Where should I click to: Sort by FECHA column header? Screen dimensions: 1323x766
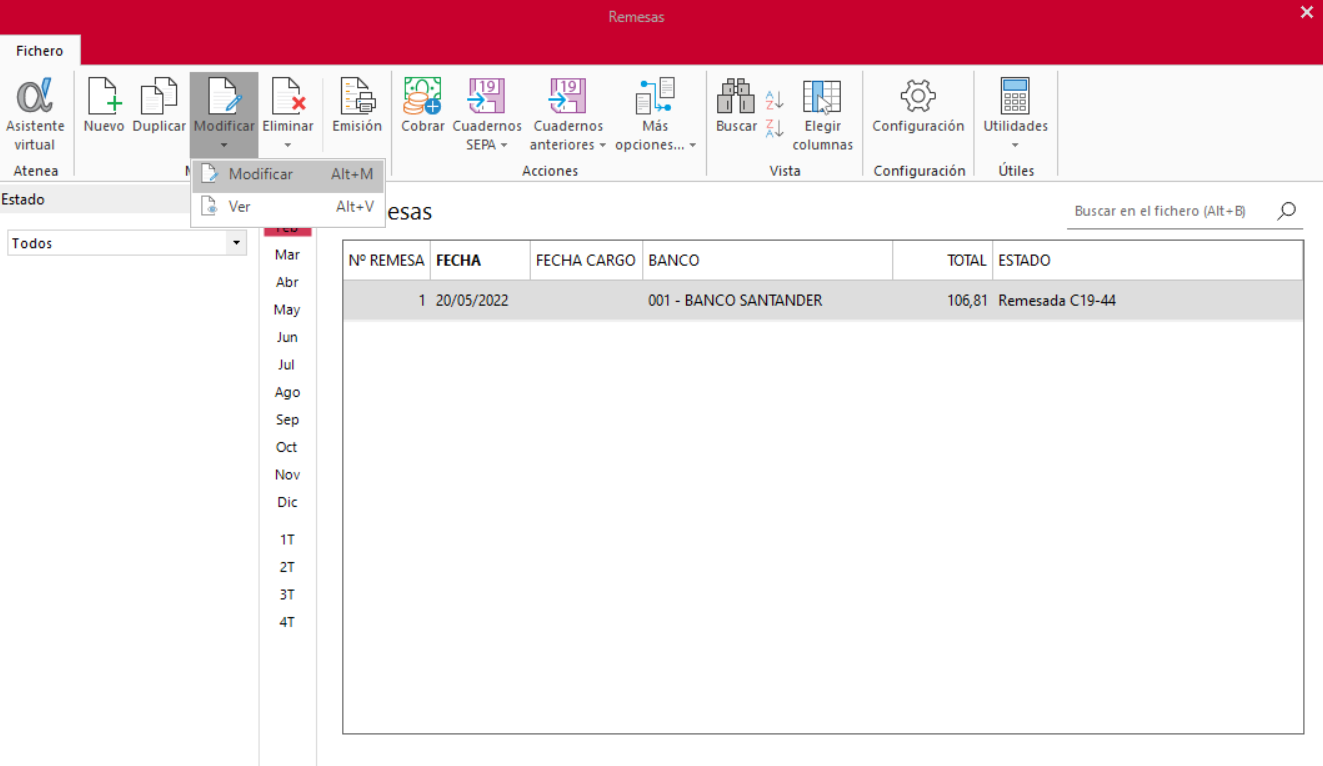pyautogui.click(x=480, y=260)
